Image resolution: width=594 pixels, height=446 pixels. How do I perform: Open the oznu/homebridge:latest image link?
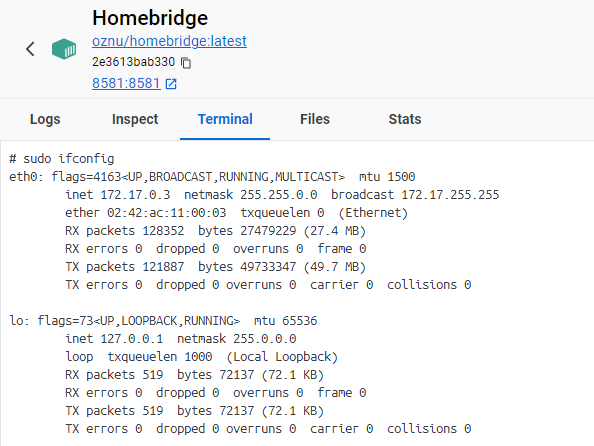coord(169,41)
